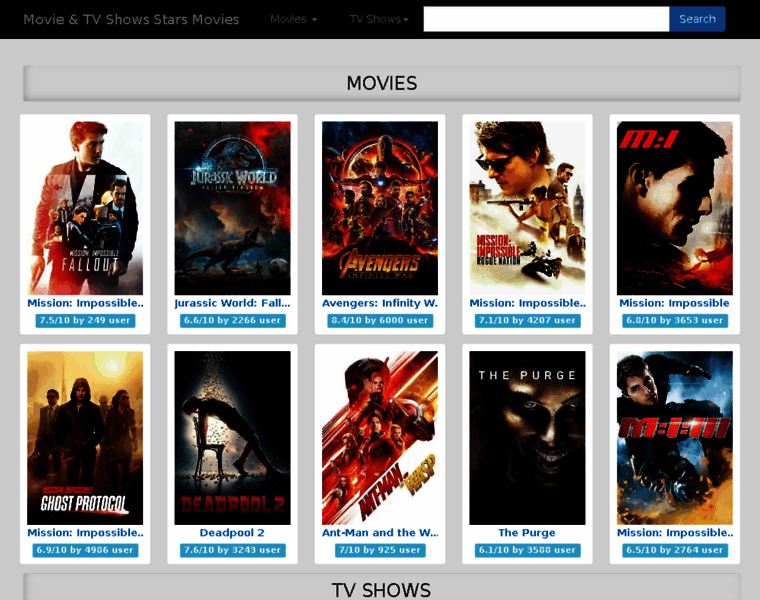Viewport: 760px width, 600px height.
Task: Open the Mission: Impossible Fallout poster
Action: click(x=85, y=208)
